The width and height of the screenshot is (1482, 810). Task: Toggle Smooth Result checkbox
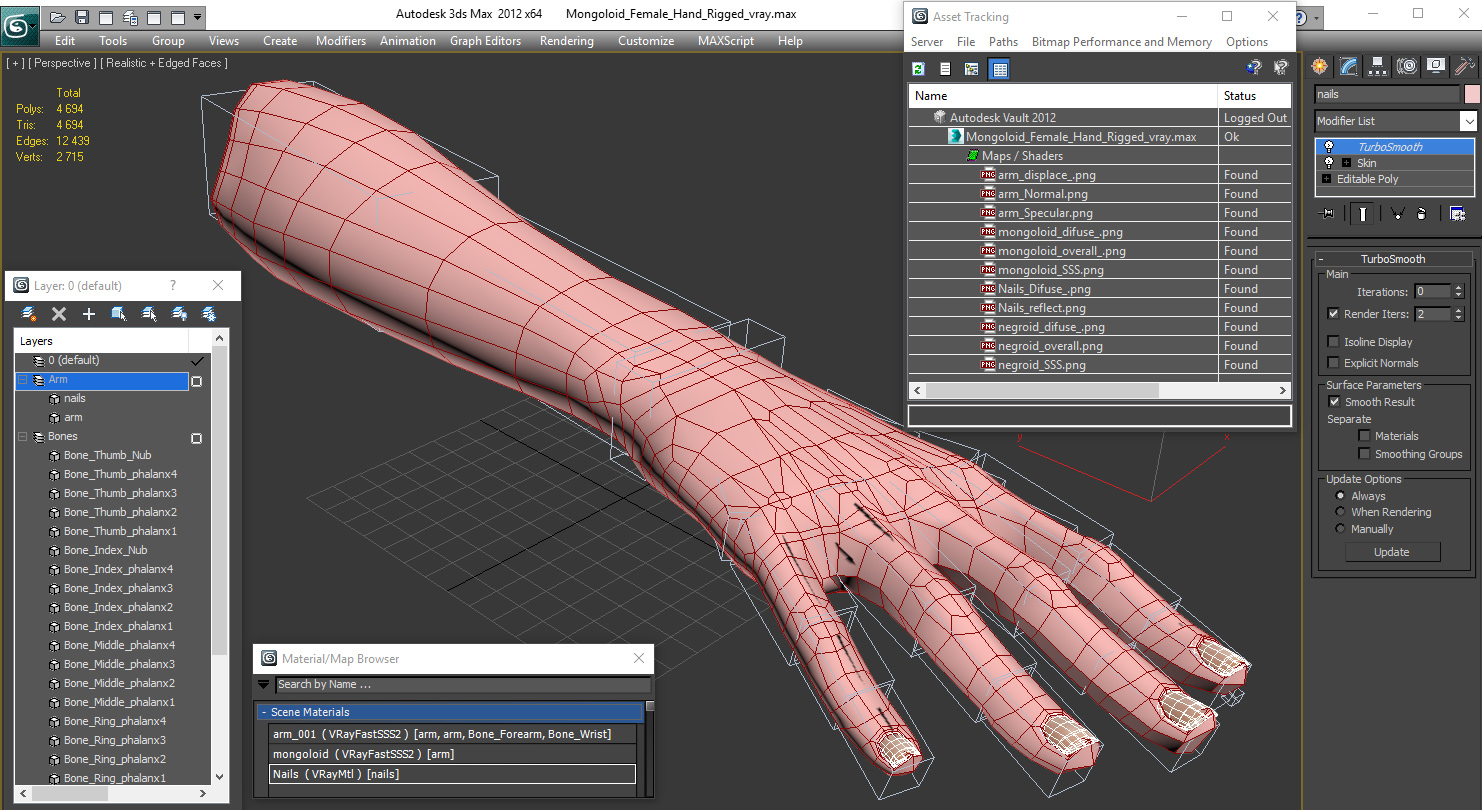(x=1334, y=402)
